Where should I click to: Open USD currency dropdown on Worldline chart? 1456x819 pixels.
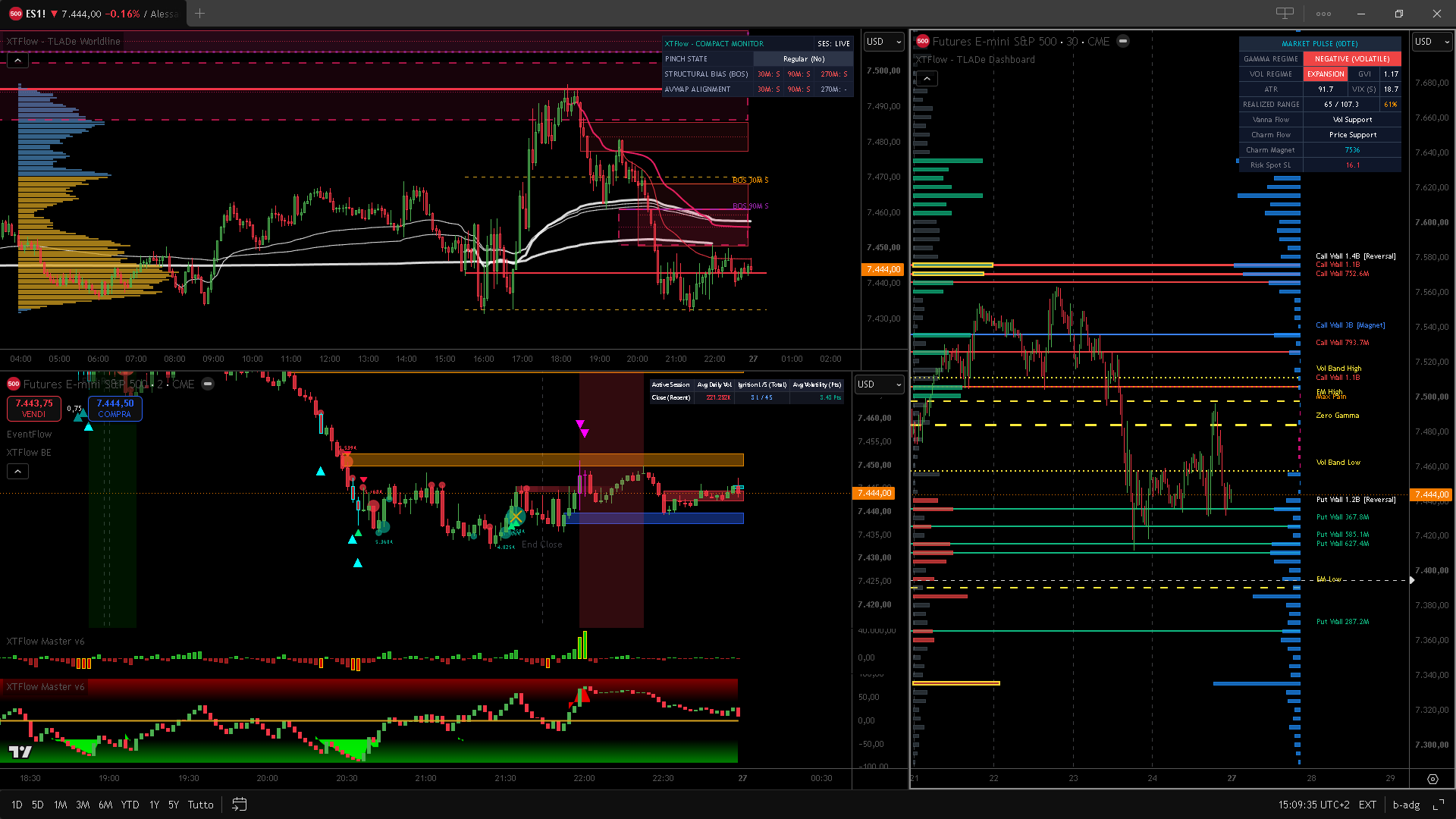coord(883,42)
